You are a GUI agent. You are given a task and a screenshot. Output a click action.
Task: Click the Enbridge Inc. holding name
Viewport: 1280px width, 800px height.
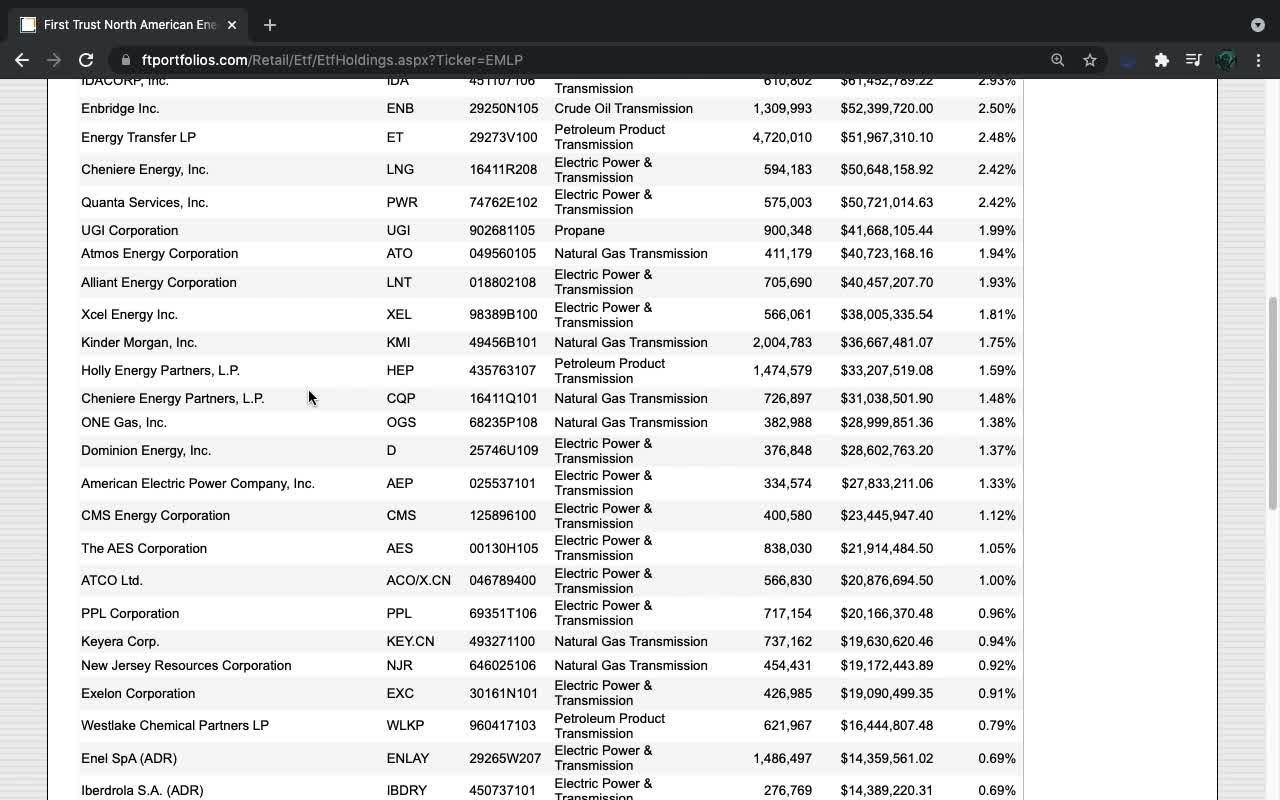(120, 108)
